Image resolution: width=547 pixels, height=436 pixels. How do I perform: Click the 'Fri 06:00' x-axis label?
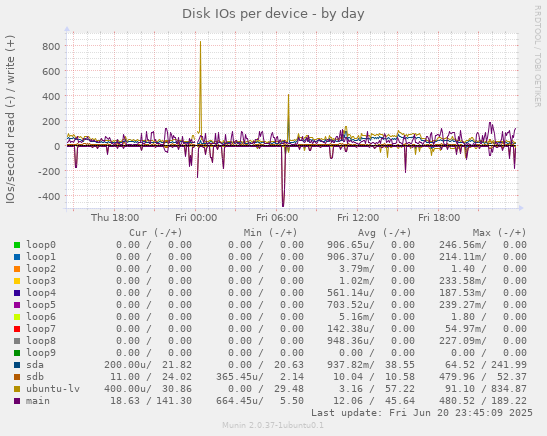point(277,218)
